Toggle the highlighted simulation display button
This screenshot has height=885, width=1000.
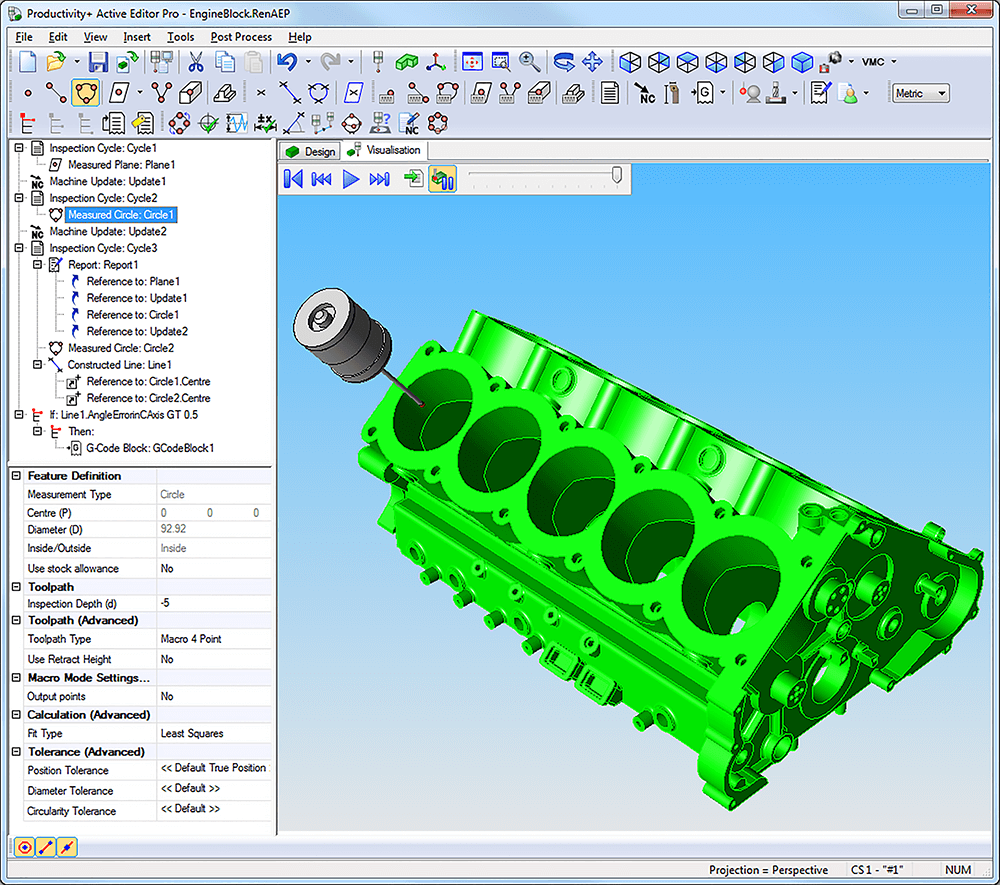point(443,179)
